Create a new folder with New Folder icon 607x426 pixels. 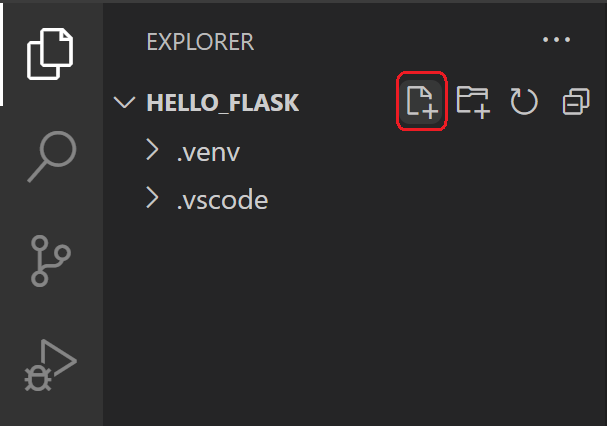tap(472, 101)
